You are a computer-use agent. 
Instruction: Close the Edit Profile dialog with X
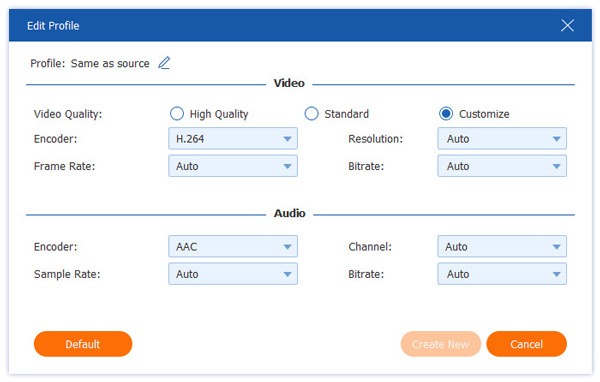point(567,26)
